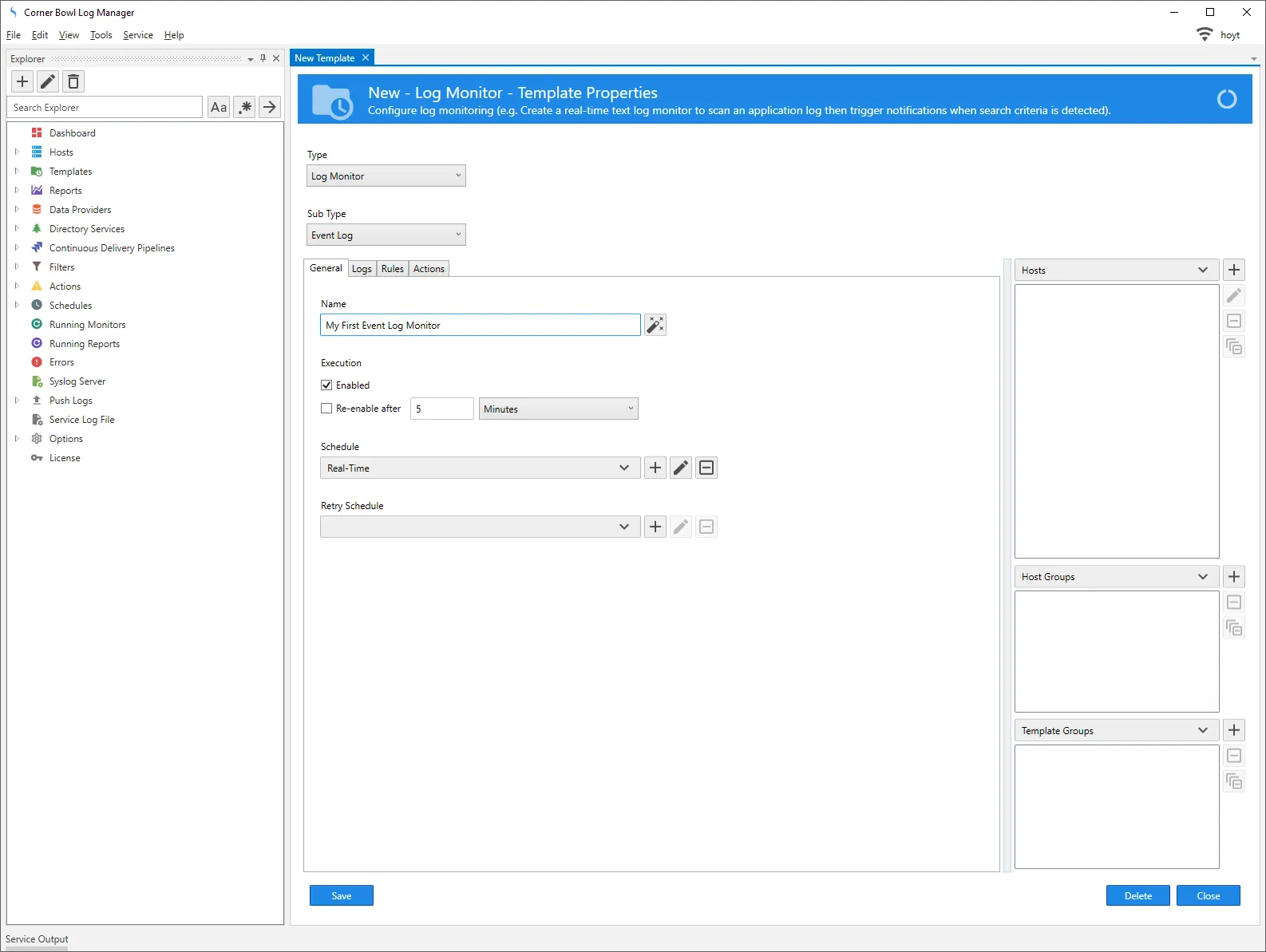This screenshot has height=952, width=1266.
Task: Toggle the match case Aa button
Action: (219, 107)
